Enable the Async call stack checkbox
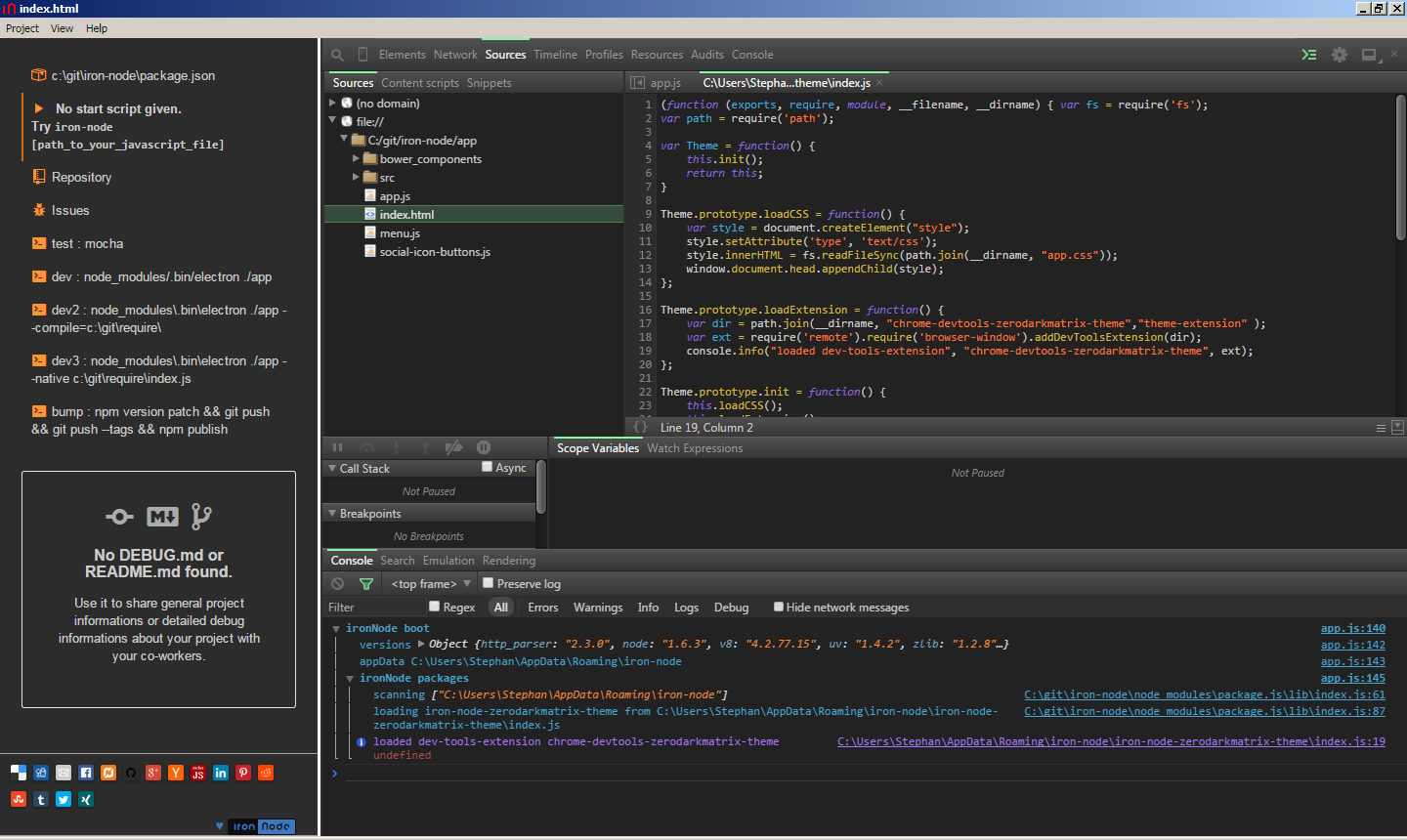The image size is (1407, 840). pyautogui.click(x=487, y=468)
